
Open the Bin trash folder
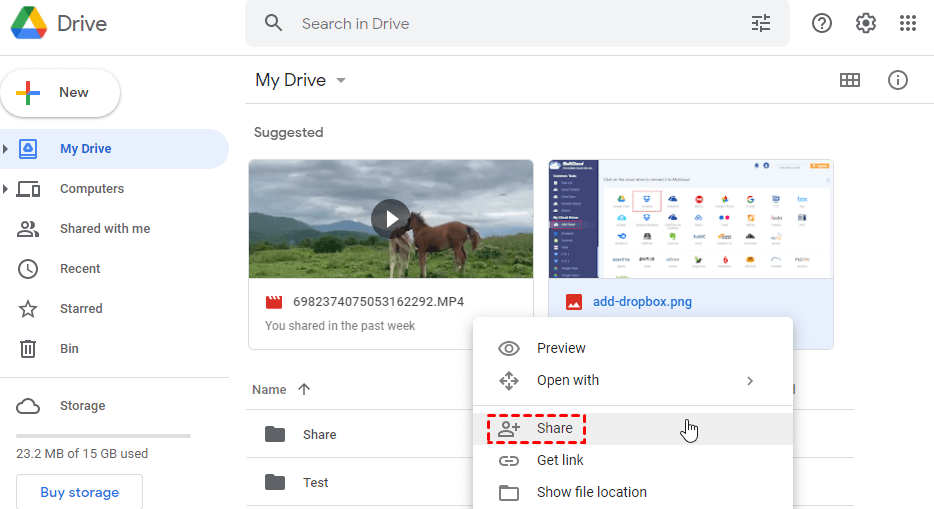(69, 349)
